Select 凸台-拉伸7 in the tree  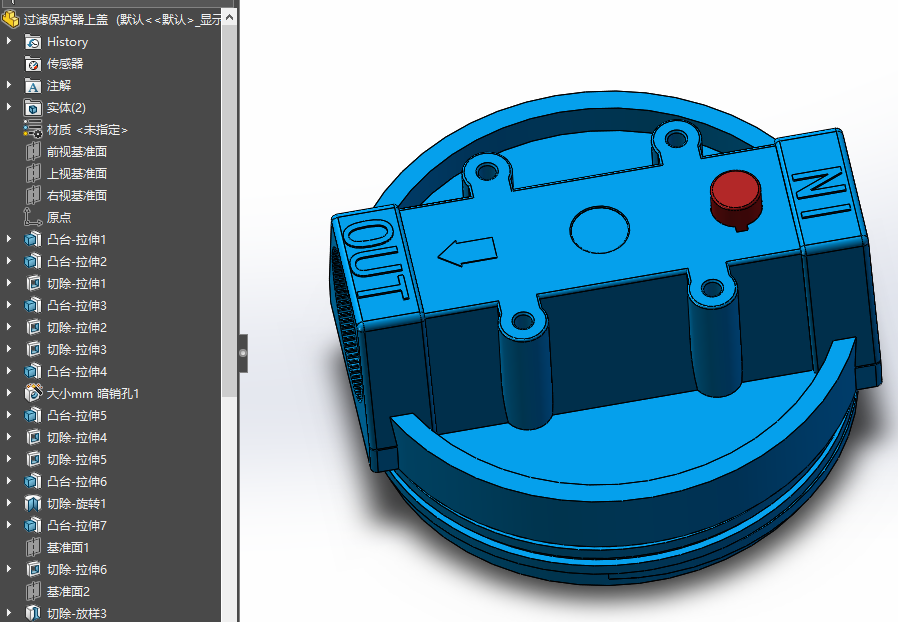point(77,526)
